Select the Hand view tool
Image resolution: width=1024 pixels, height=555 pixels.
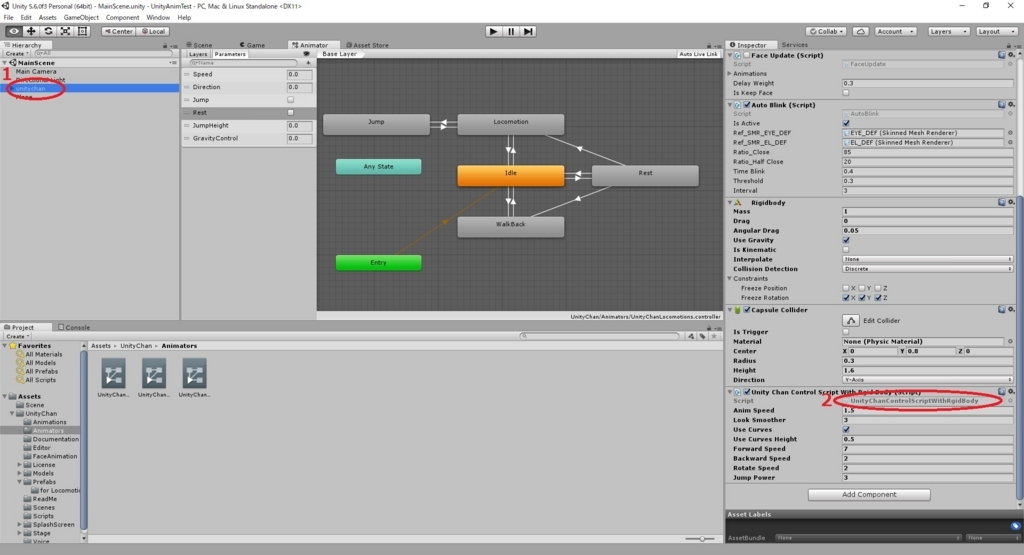[x=13, y=31]
